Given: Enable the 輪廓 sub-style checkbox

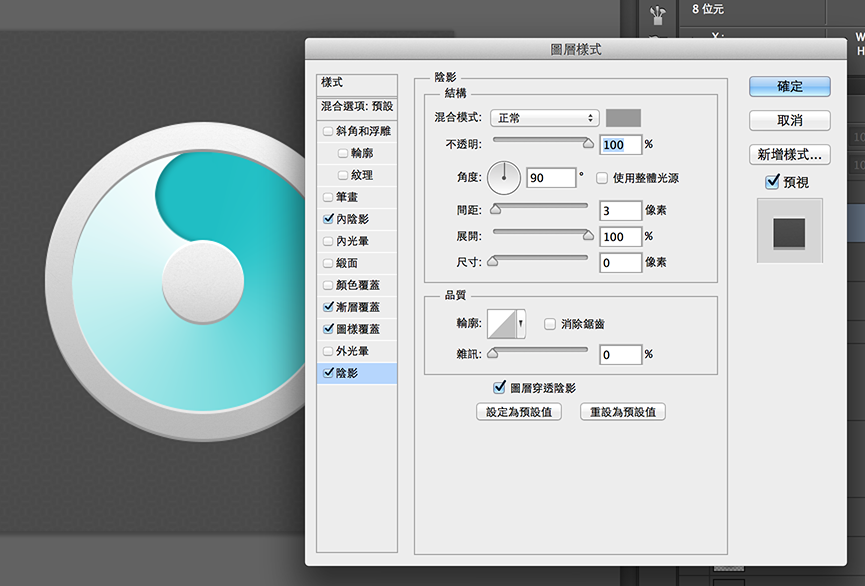Looking at the screenshot, I should click(343, 153).
